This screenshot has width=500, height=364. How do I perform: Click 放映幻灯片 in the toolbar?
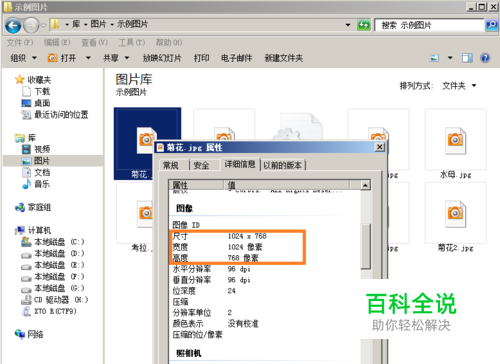162,58
